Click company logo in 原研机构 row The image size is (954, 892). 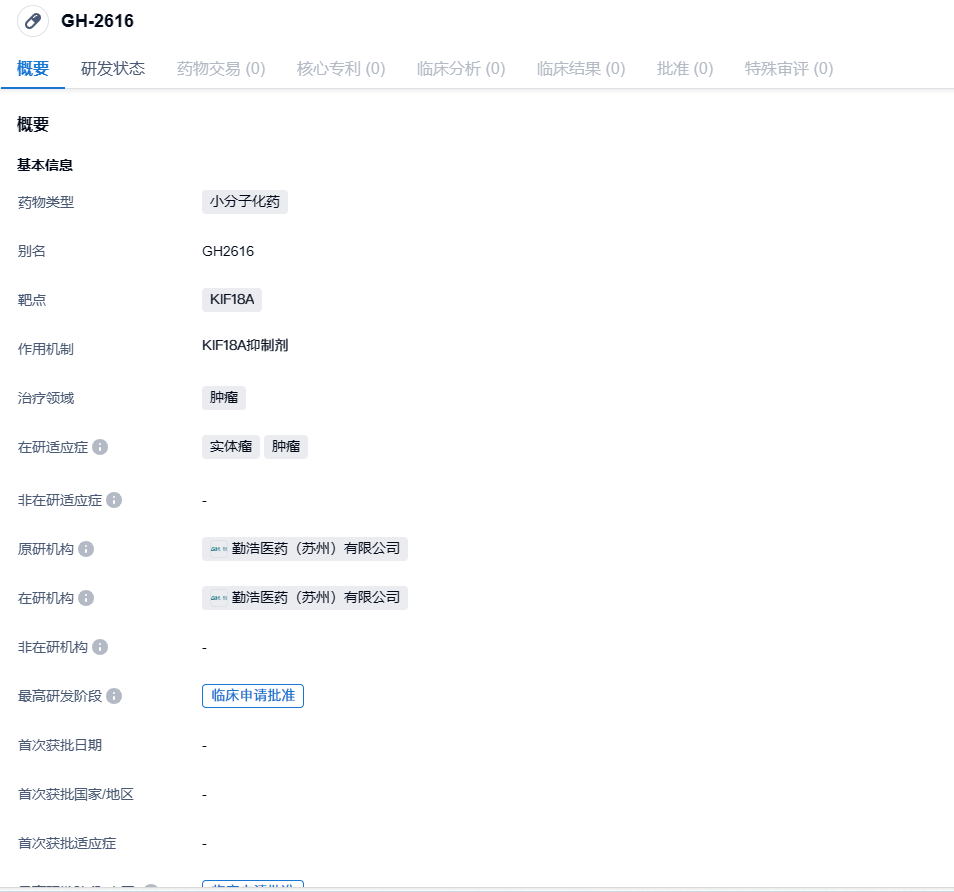coord(219,549)
